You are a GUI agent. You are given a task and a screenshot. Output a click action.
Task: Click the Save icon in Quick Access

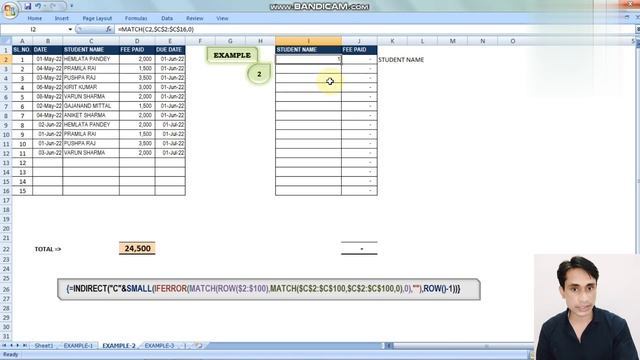coord(27,6)
